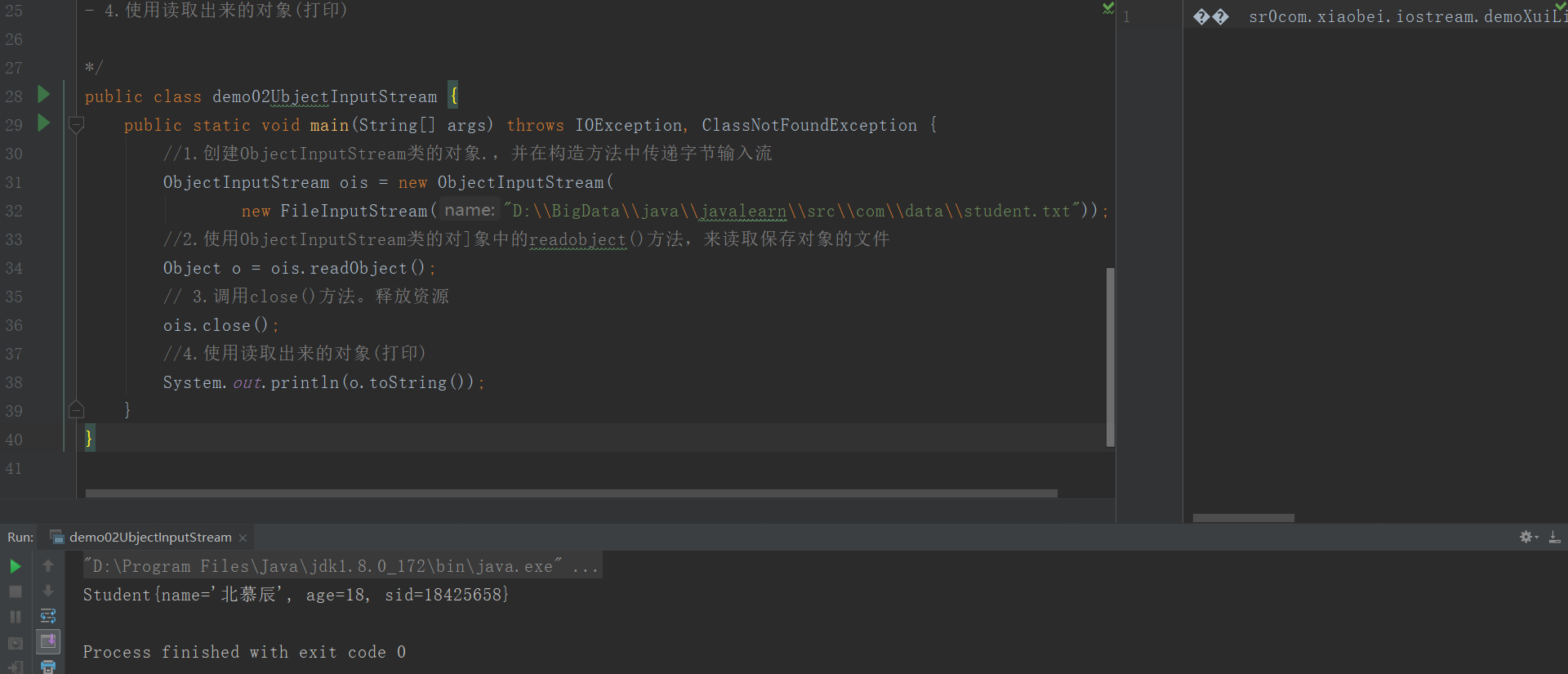
Task: Click the System.out.println statement on line 38
Action: (x=323, y=382)
